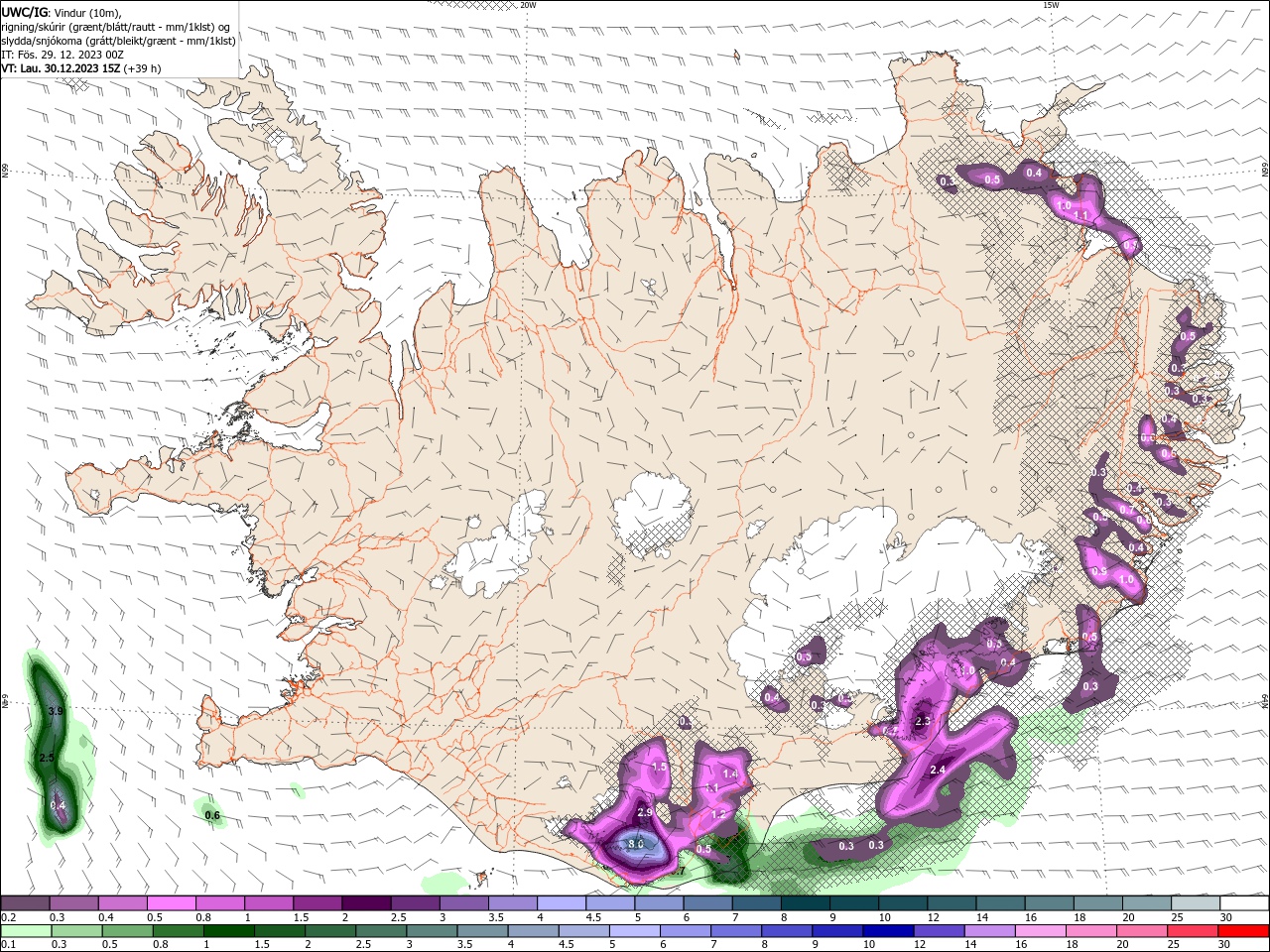The height and width of the screenshot is (952, 1270).
Task: Click the violet 12 swatch, lower scale
Action: coord(939,931)
